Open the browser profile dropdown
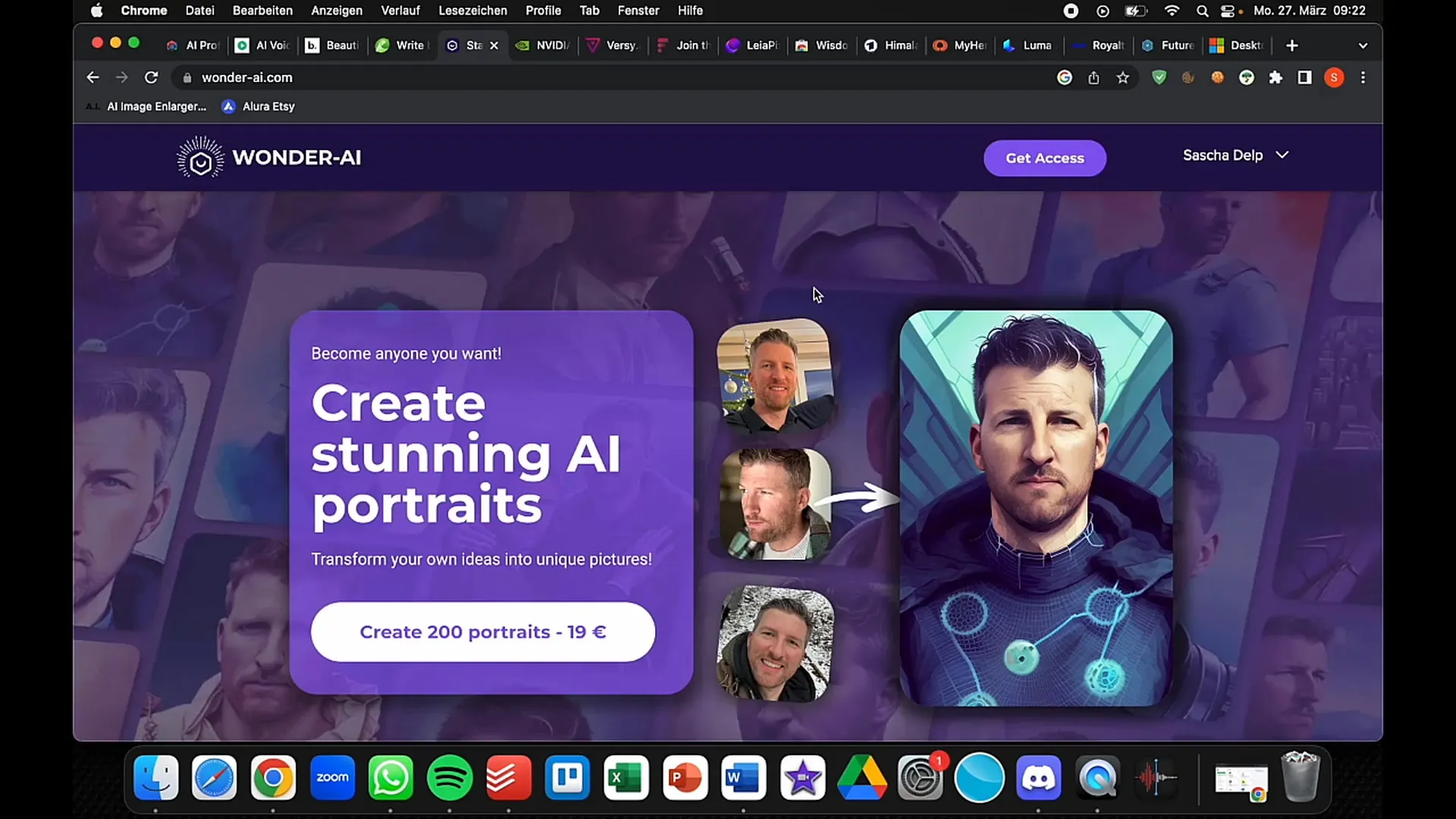The image size is (1456, 819). [1336, 77]
